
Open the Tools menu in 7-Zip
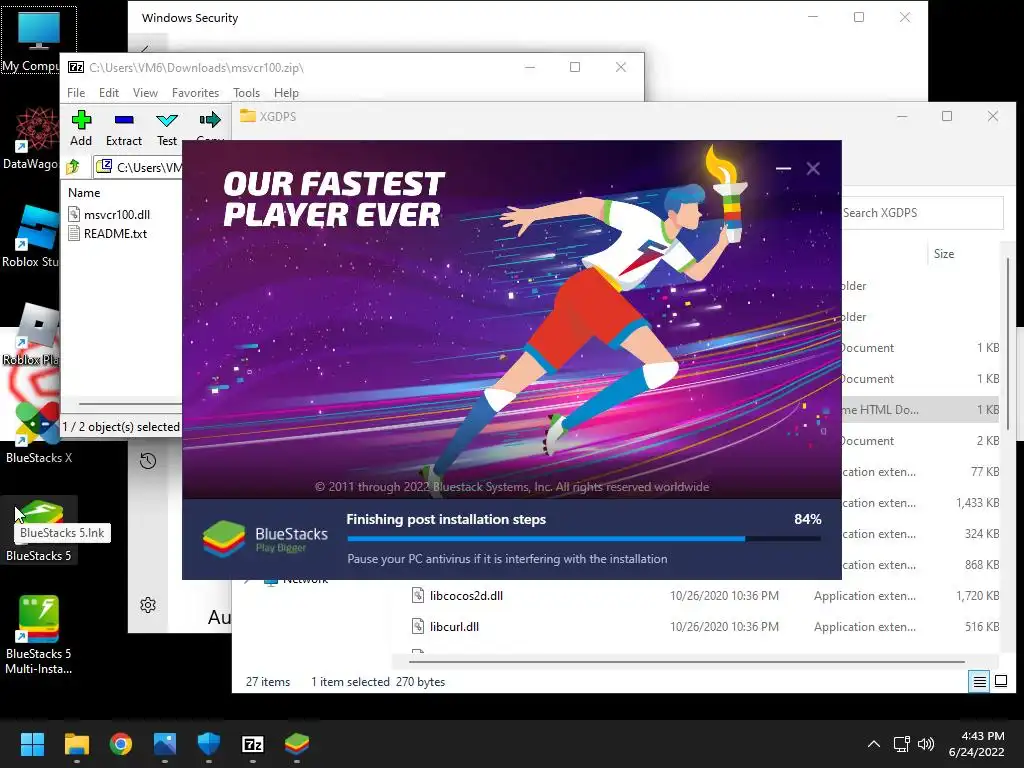coord(246,93)
